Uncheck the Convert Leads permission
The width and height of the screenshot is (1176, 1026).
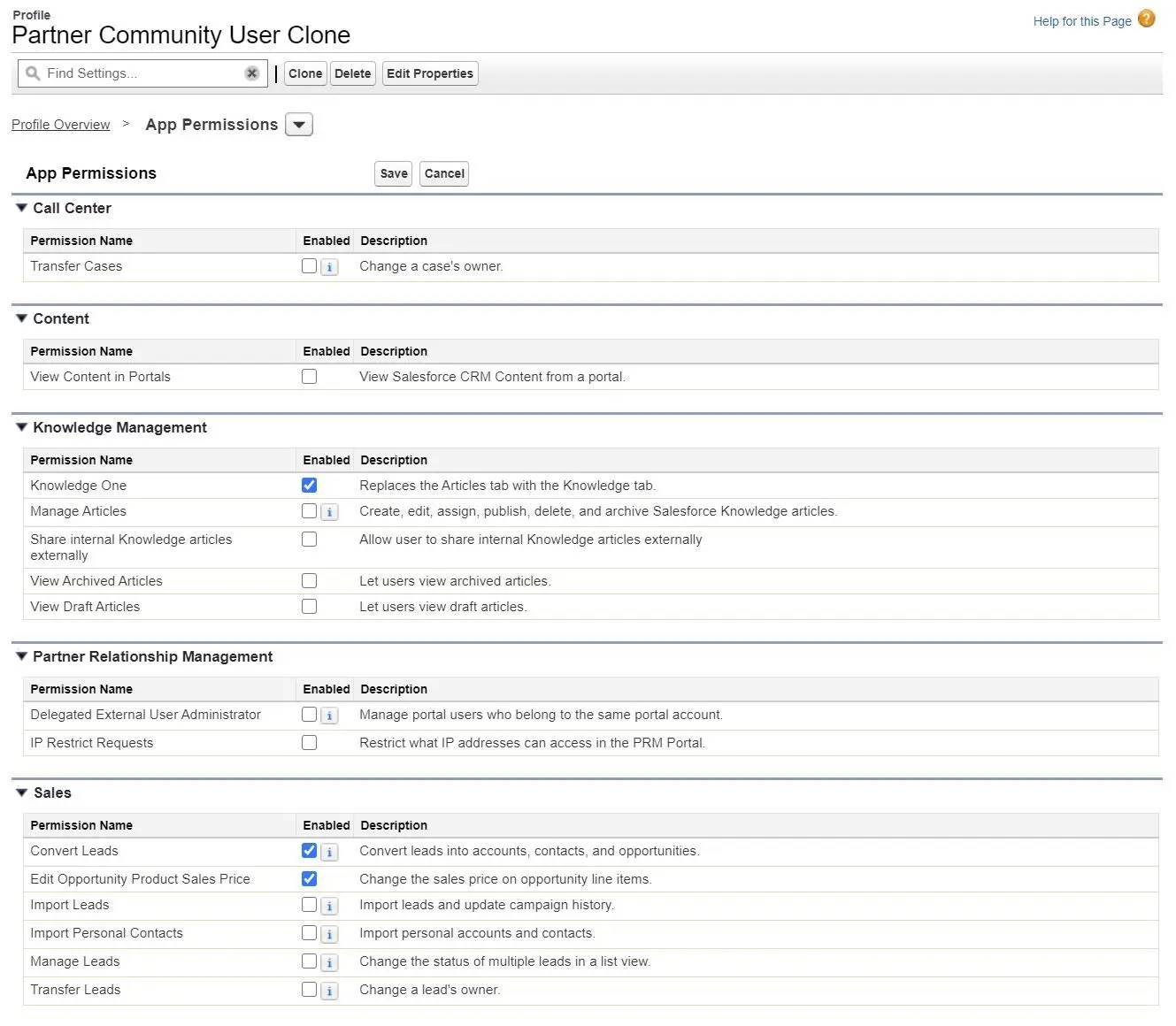coord(309,850)
